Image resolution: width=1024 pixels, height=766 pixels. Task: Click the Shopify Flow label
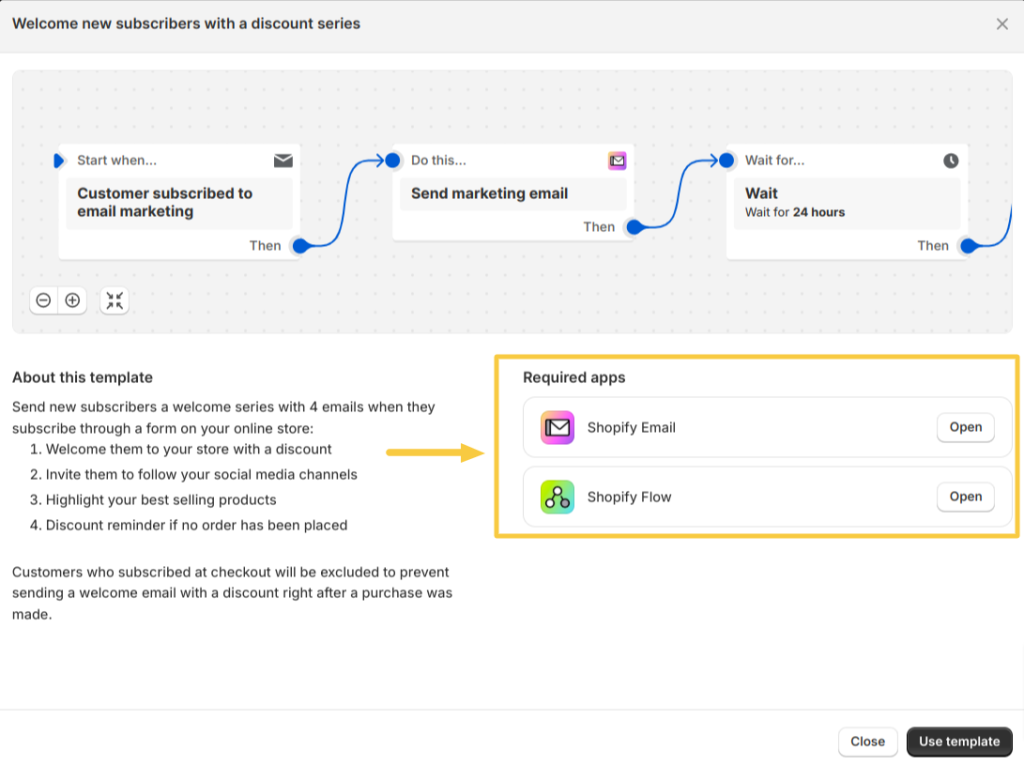pos(629,497)
